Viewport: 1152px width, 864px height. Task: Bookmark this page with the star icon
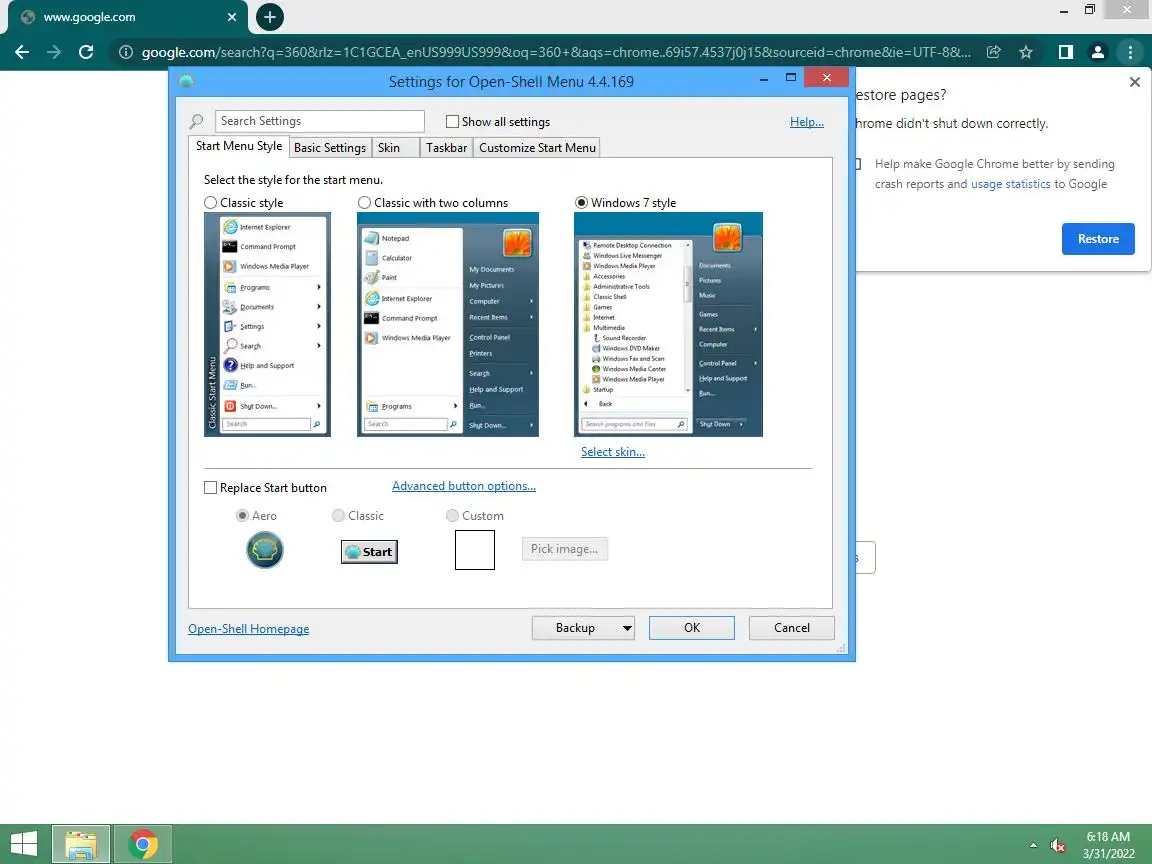[x=1026, y=52]
